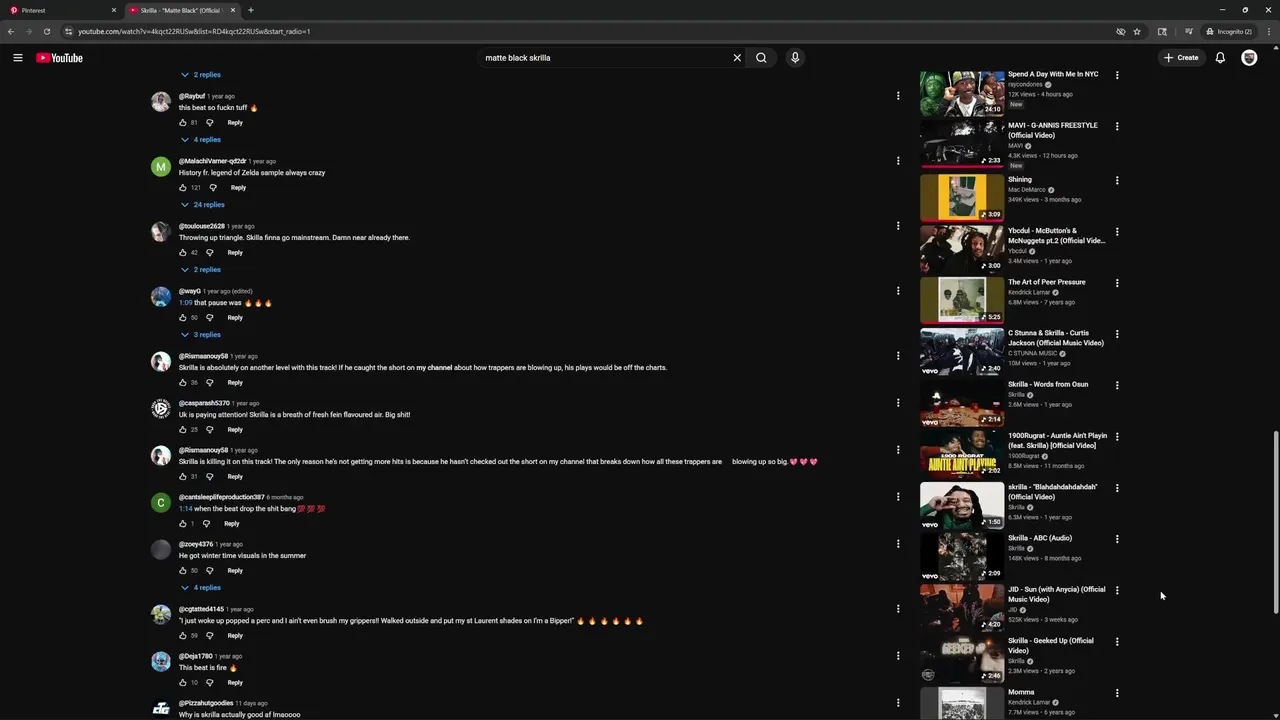Image resolution: width=1280 pixels, height=720 pixels.
Task: Expand the topmost '2 replies' thread
Action: pyautogui.click(x=200, y=75)
